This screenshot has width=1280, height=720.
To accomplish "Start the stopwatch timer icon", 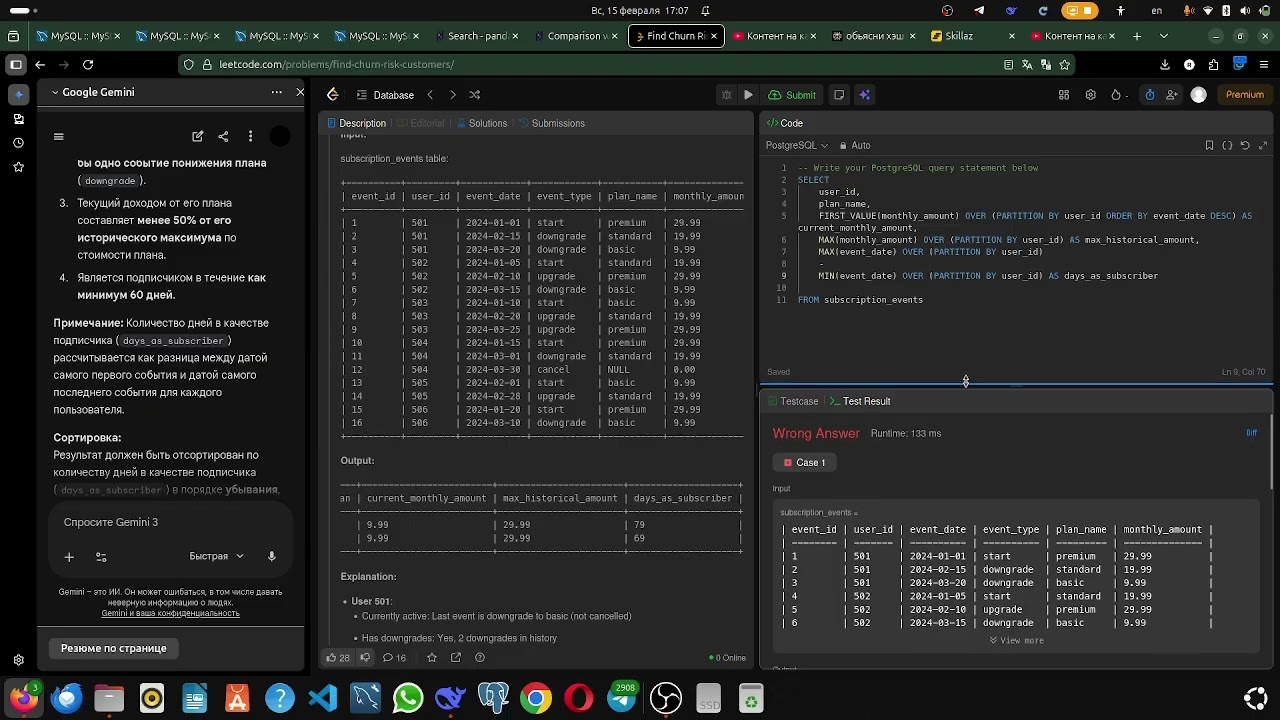I will pos(1150,95).
